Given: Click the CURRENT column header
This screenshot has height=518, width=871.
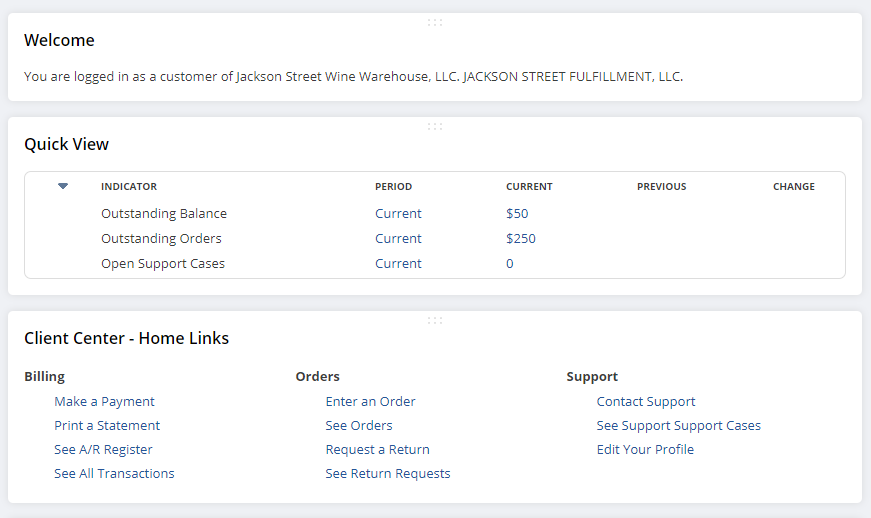Looking at the screenshot, I should coord(529,187).
